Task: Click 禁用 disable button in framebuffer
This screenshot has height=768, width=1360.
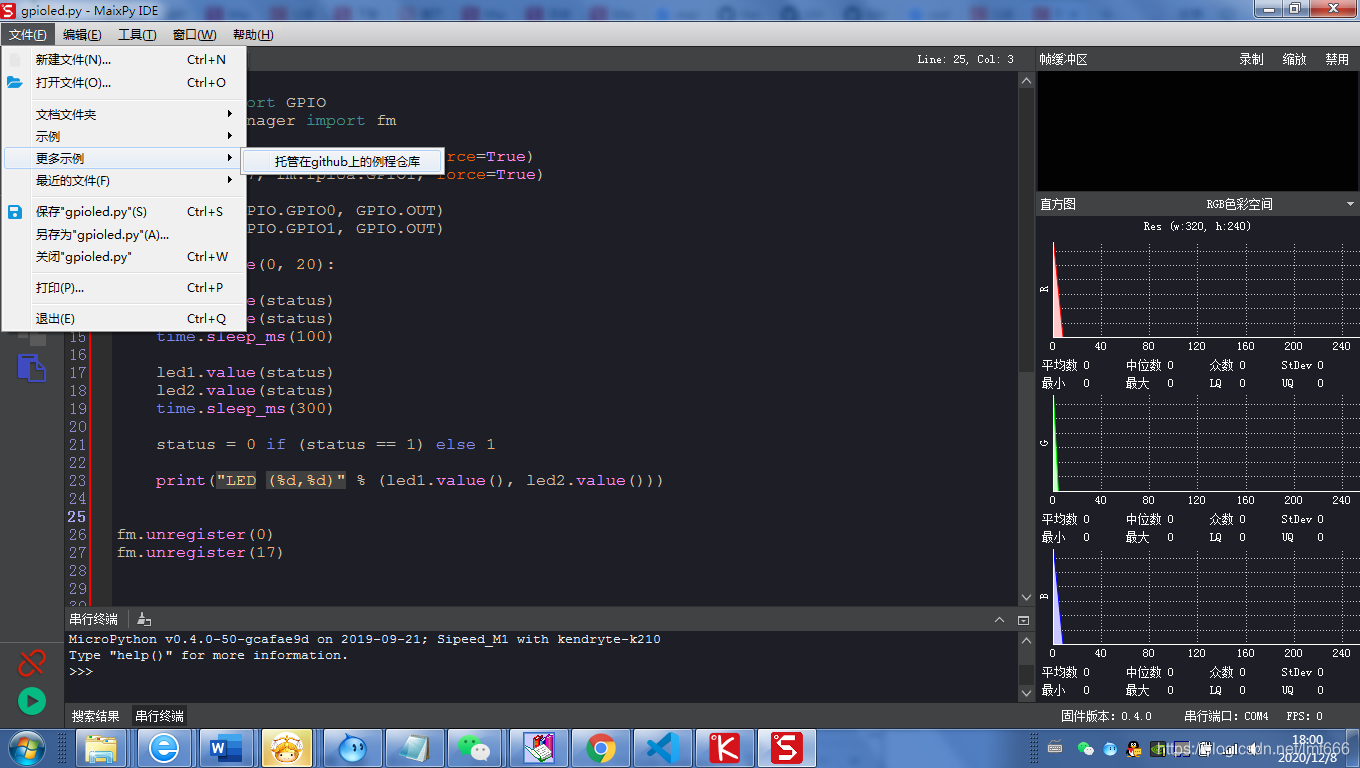Action: pyautogui.click(x=1337, y=60)
